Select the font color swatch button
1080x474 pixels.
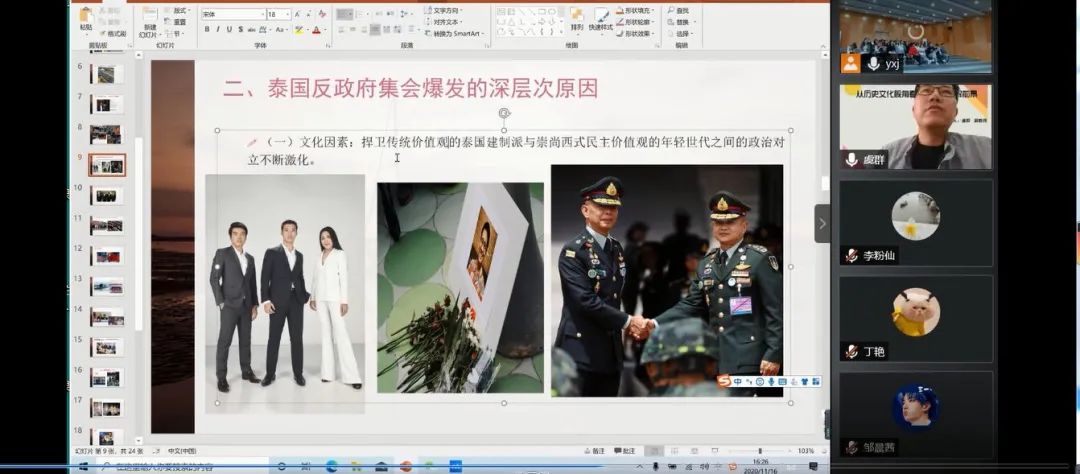pyautogui.click(x=316, y=30)
